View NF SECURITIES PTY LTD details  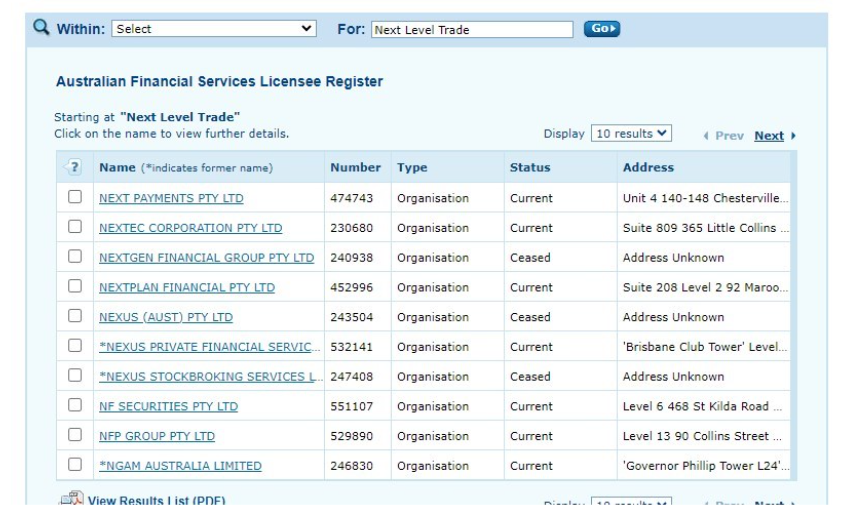[x=168, y=406]
